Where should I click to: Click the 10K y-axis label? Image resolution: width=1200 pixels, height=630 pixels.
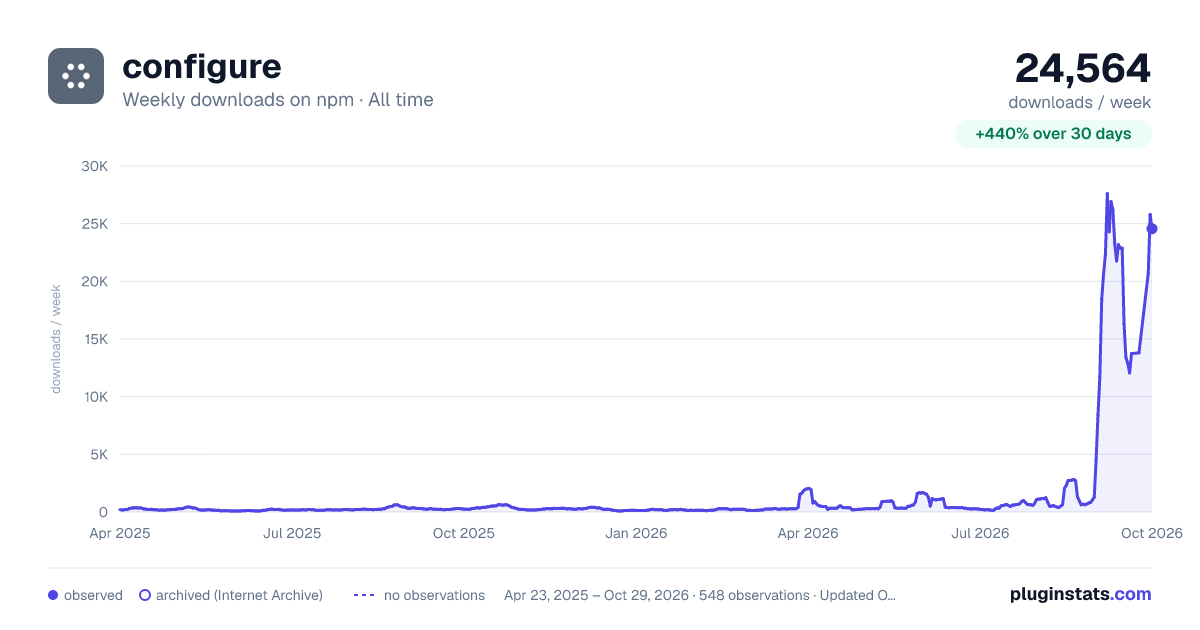(x=94, y=397)
